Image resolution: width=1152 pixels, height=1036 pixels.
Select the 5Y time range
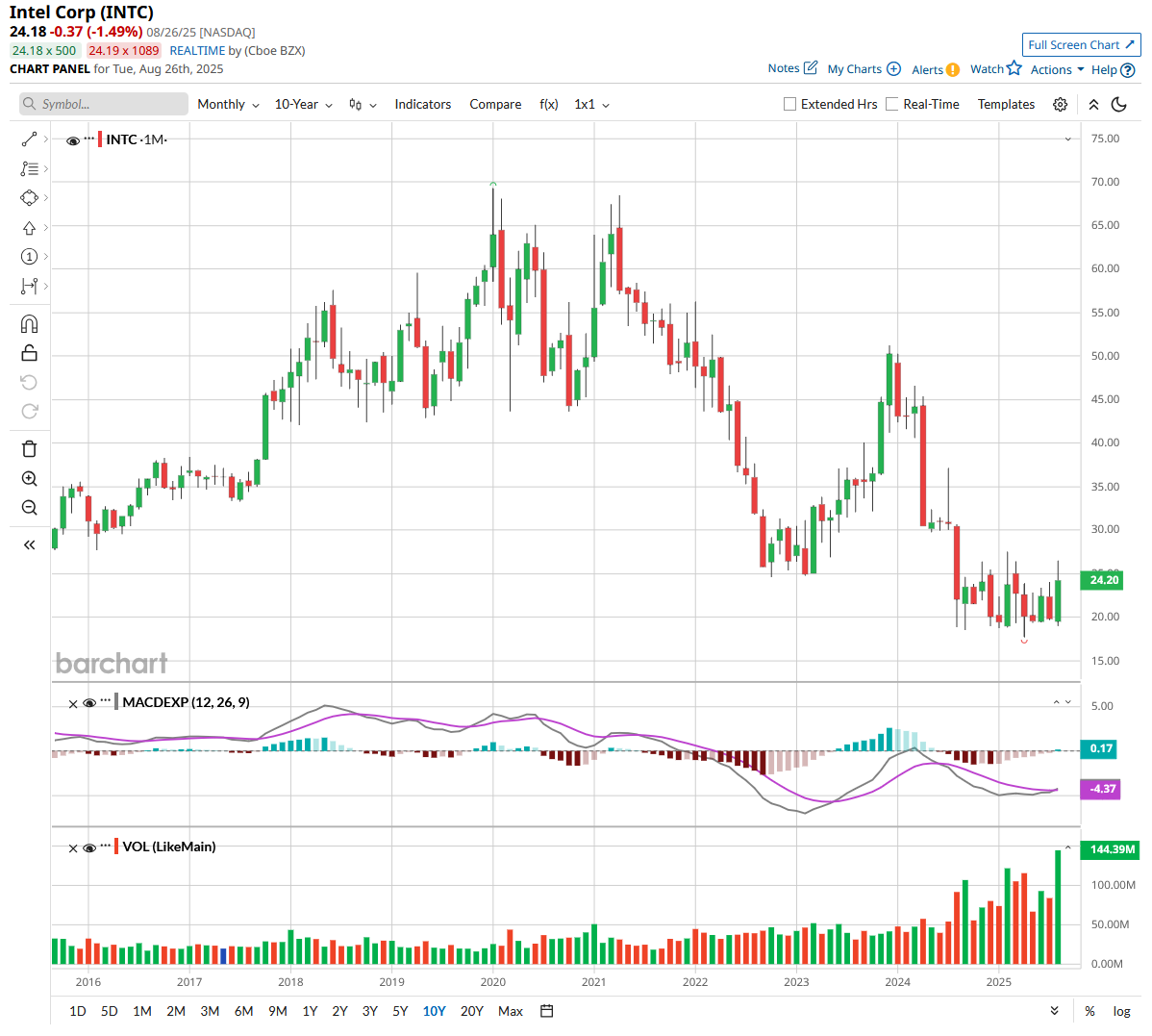(400, 1011)
